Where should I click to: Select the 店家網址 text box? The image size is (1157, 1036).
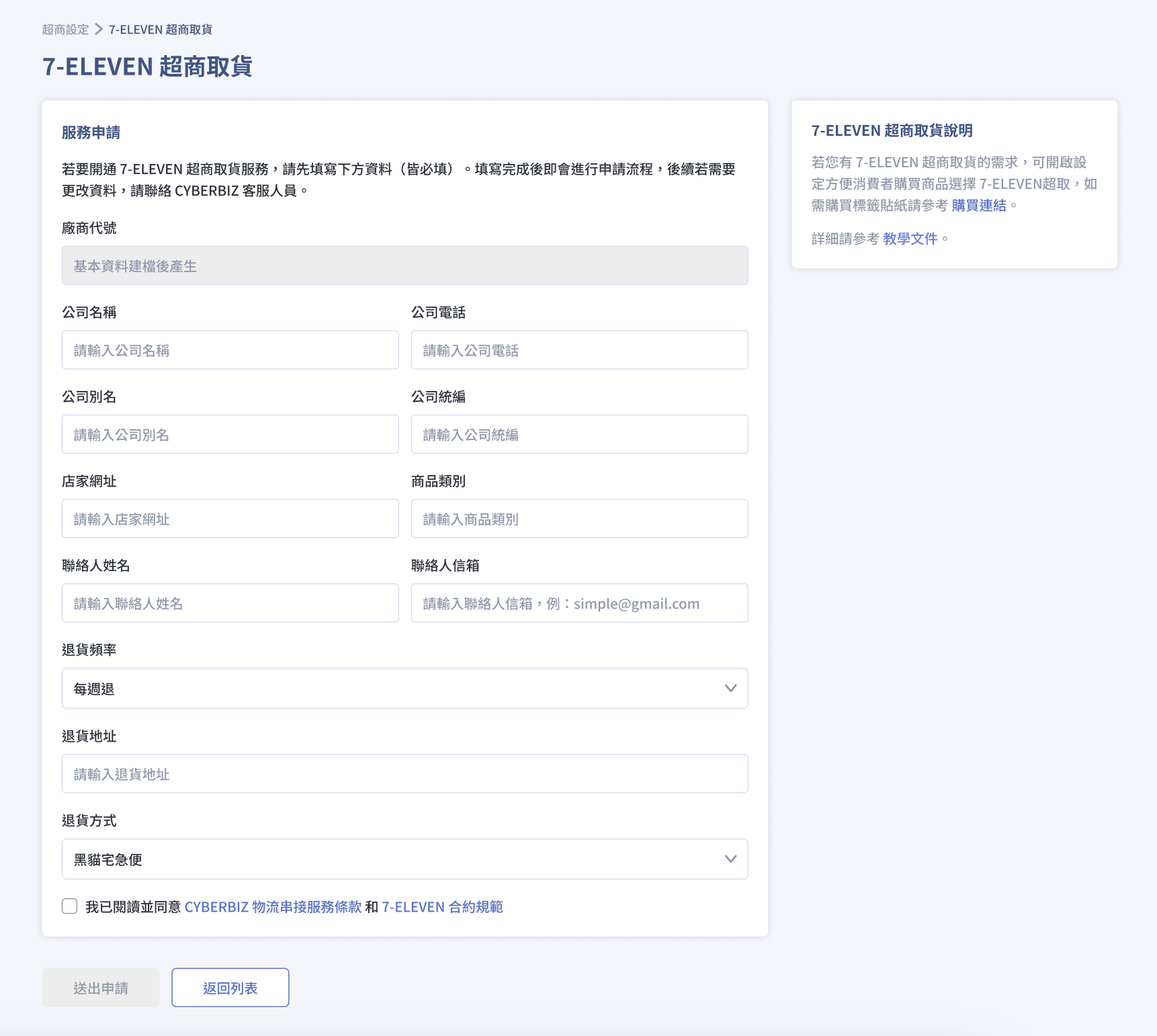coord(230,519)
